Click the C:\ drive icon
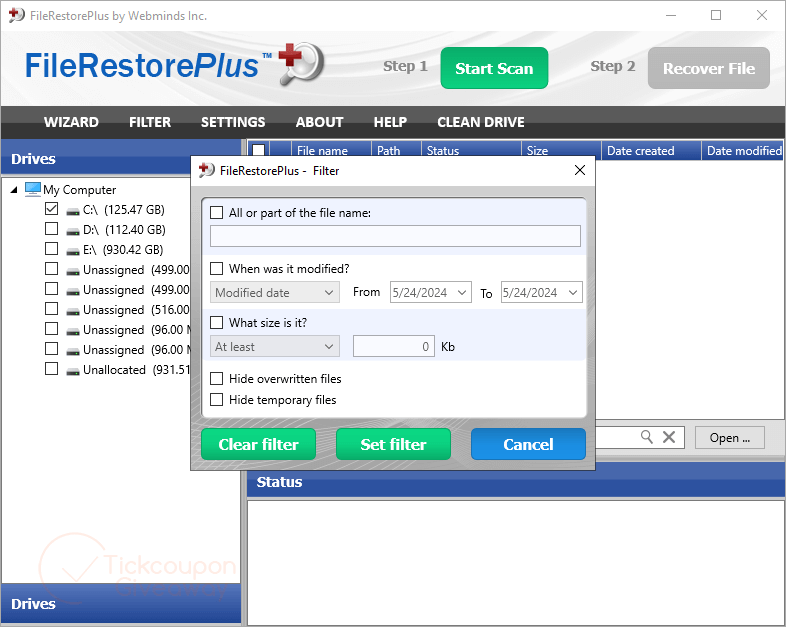This screenshot has width=786, height=627. click(73, 211)
